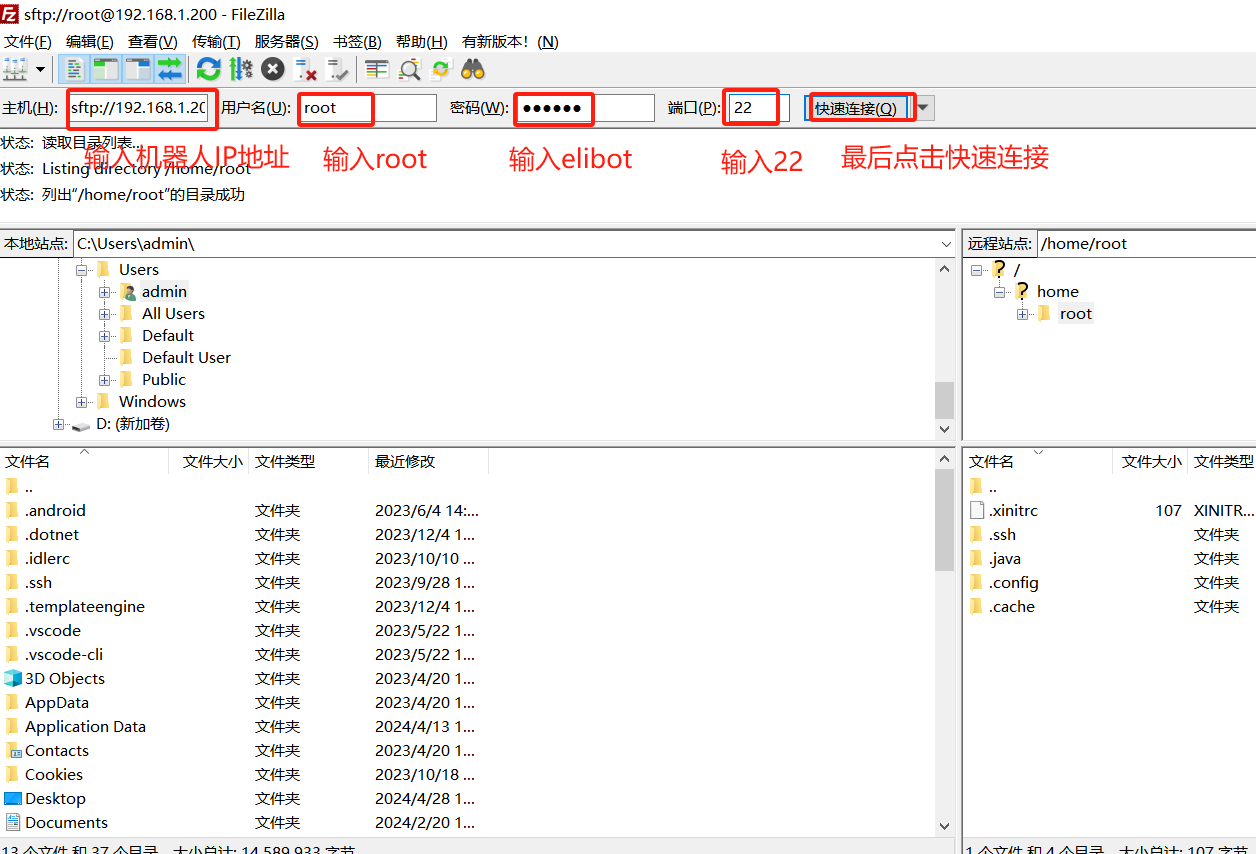Viewport: 1256px width, 854px height.
Task: Click the 文件名 column header in local list
Action: (28, 461)
